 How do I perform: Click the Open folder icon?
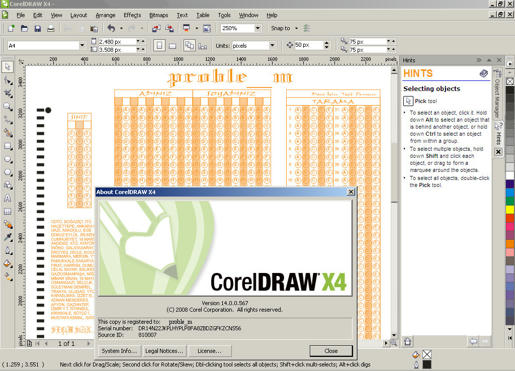coord(24,29)
